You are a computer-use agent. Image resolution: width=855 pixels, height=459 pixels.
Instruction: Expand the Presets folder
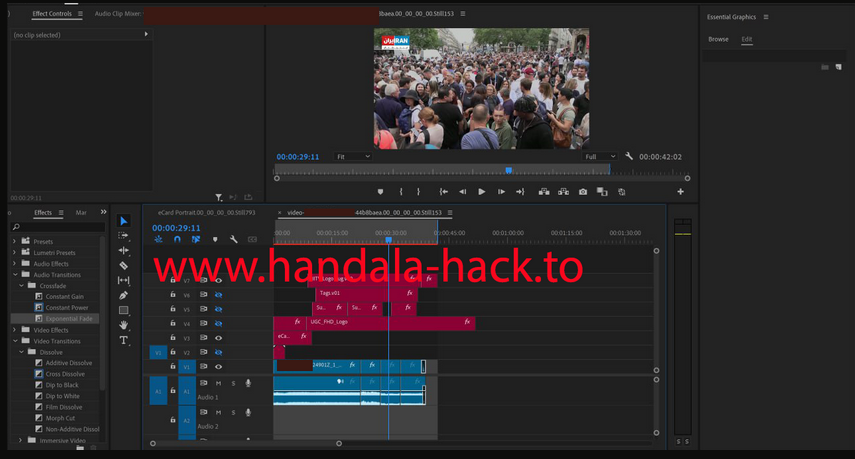pyautogui.click(x=14, y=241)
